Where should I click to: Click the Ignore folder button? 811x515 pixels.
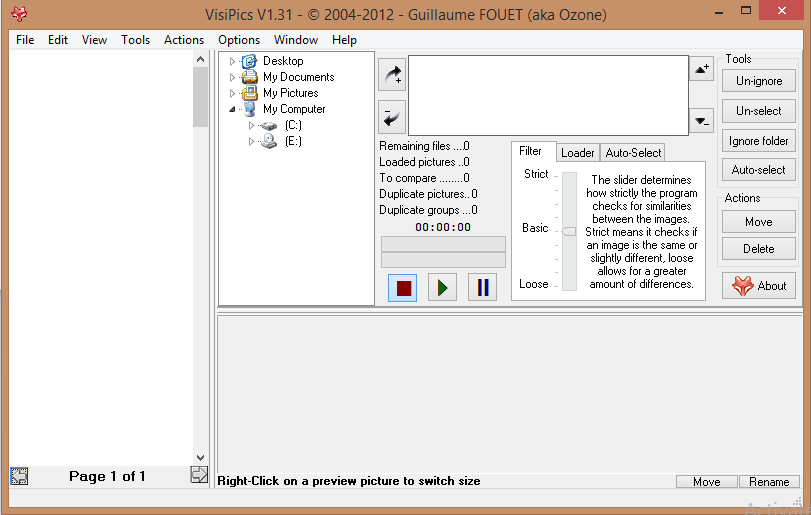coord(759,141)
